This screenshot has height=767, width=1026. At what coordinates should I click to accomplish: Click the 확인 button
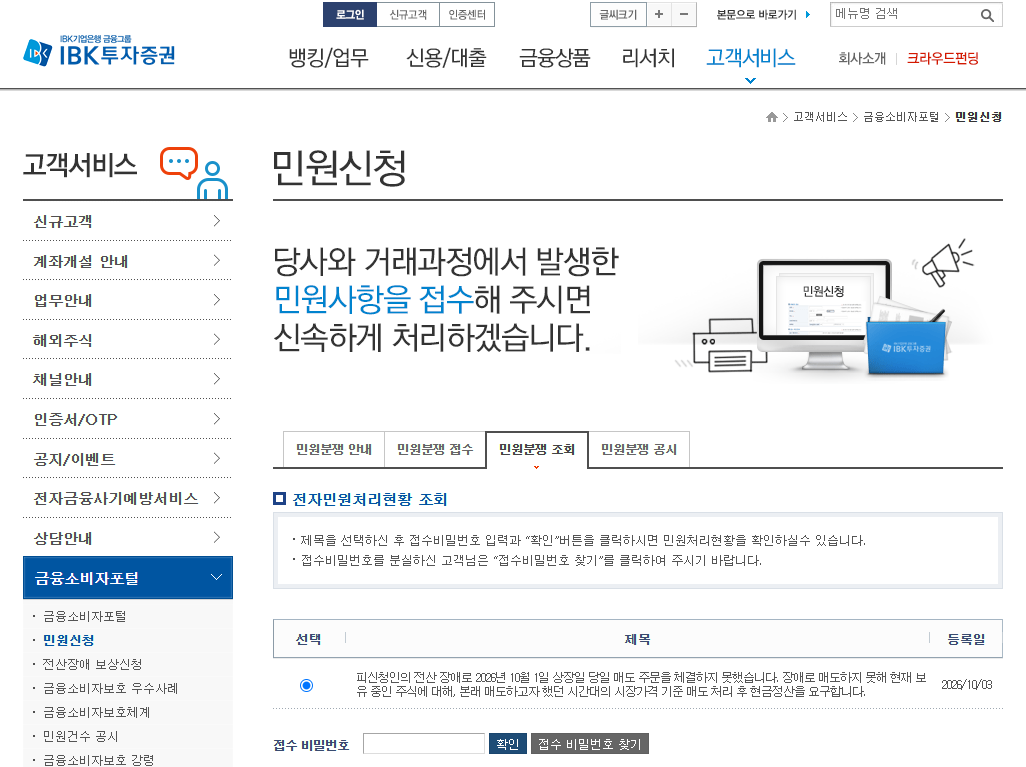(508, 744)
